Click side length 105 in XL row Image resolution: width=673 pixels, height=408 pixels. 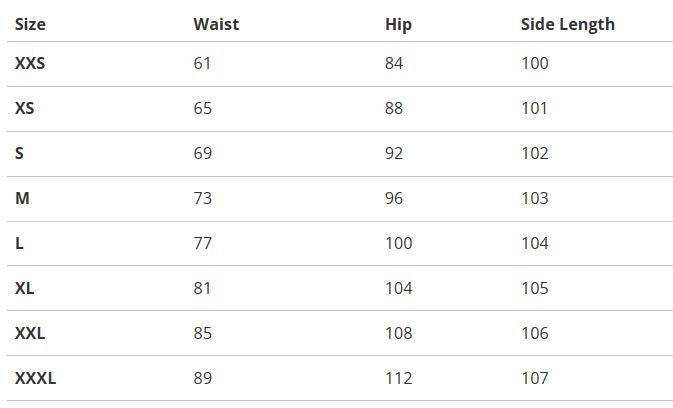click(535, 288)
